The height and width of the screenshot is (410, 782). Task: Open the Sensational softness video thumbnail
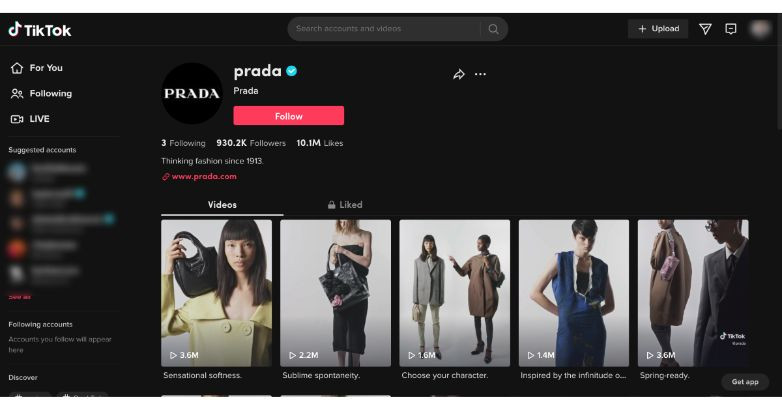click(x=216, y=293)
